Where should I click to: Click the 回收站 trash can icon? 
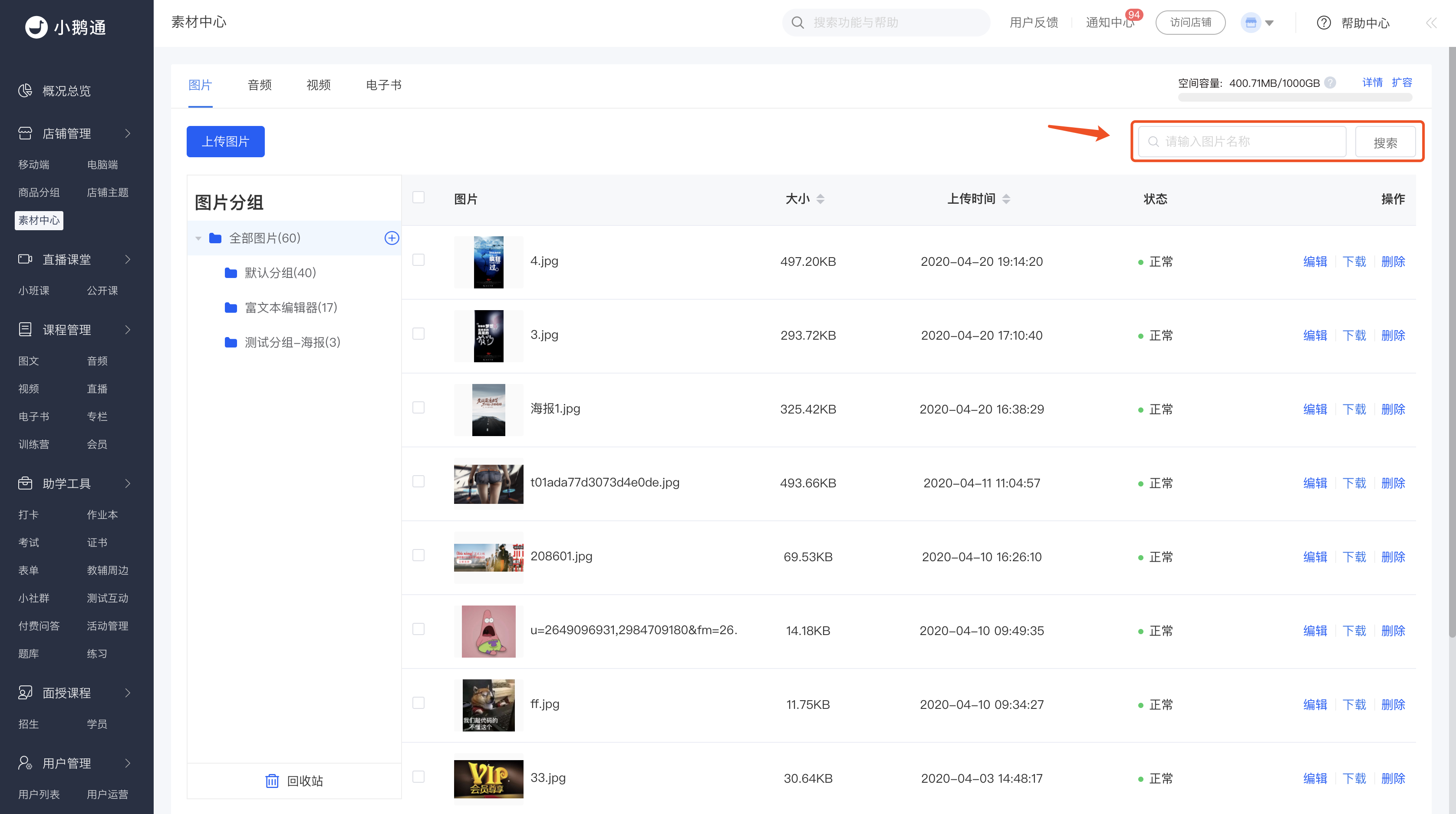[272, 781]
